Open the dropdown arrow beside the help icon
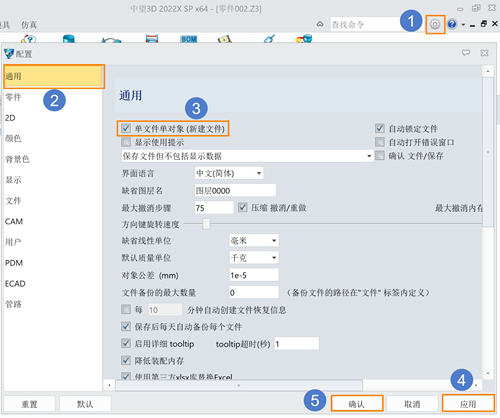The width and height of the screenshot is (500, 418). pos(463,25)
